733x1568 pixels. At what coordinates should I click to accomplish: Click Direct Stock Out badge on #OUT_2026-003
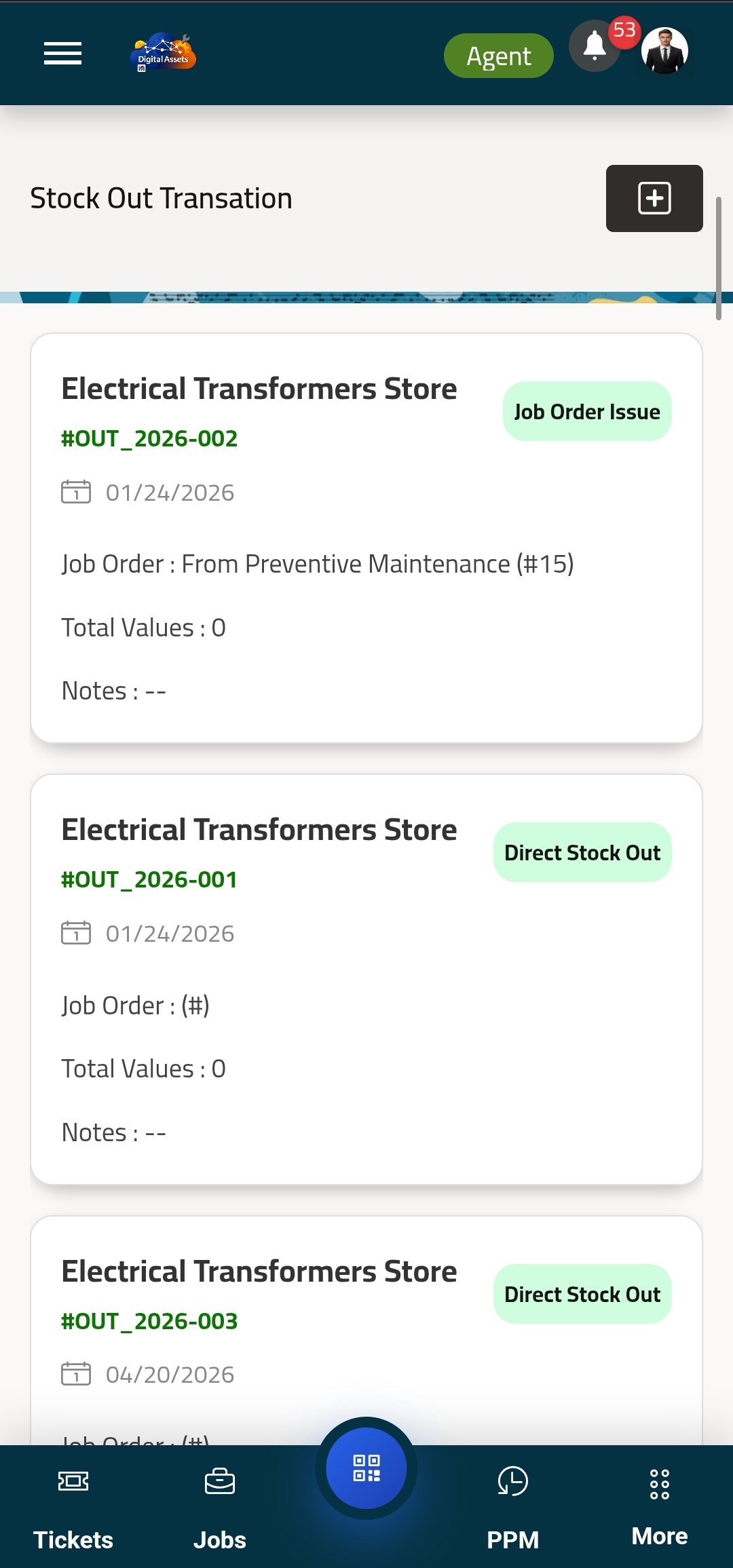tap(582, 1294)
